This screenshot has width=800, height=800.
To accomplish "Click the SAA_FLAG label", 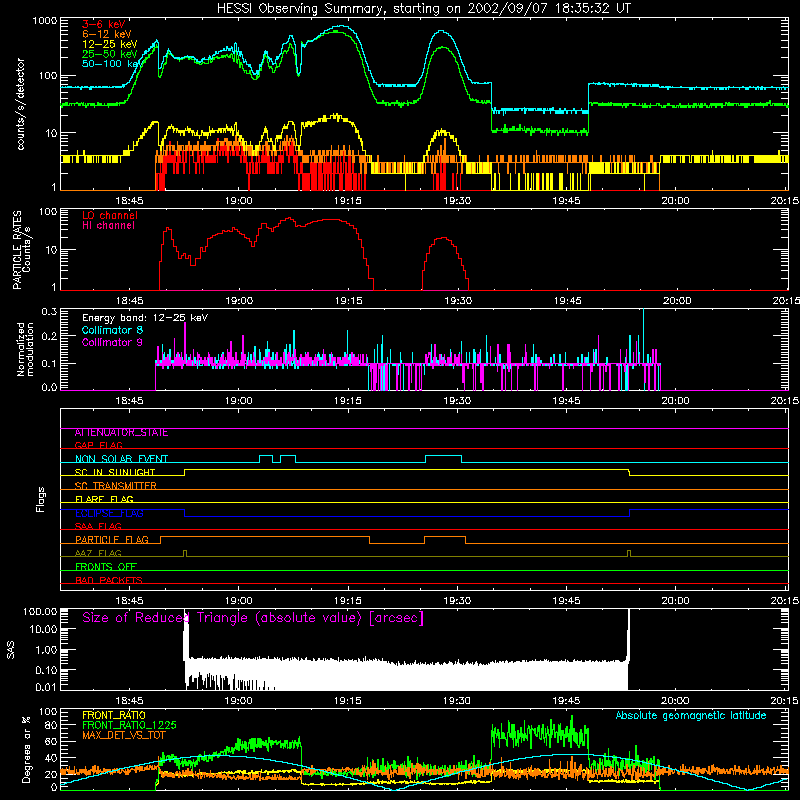I will 98,526.
